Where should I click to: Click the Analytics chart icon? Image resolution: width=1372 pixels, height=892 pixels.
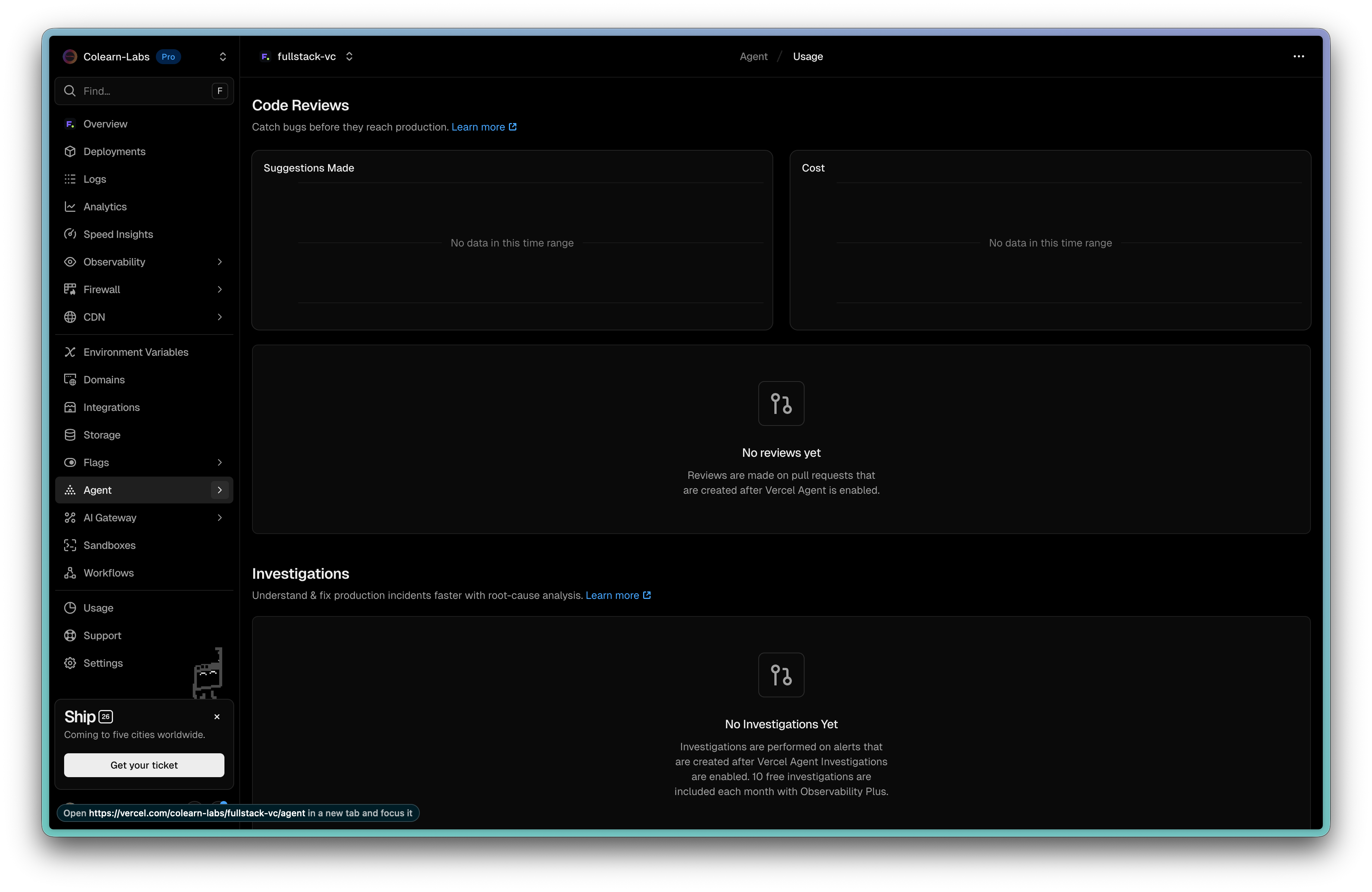tap(70, 207)
